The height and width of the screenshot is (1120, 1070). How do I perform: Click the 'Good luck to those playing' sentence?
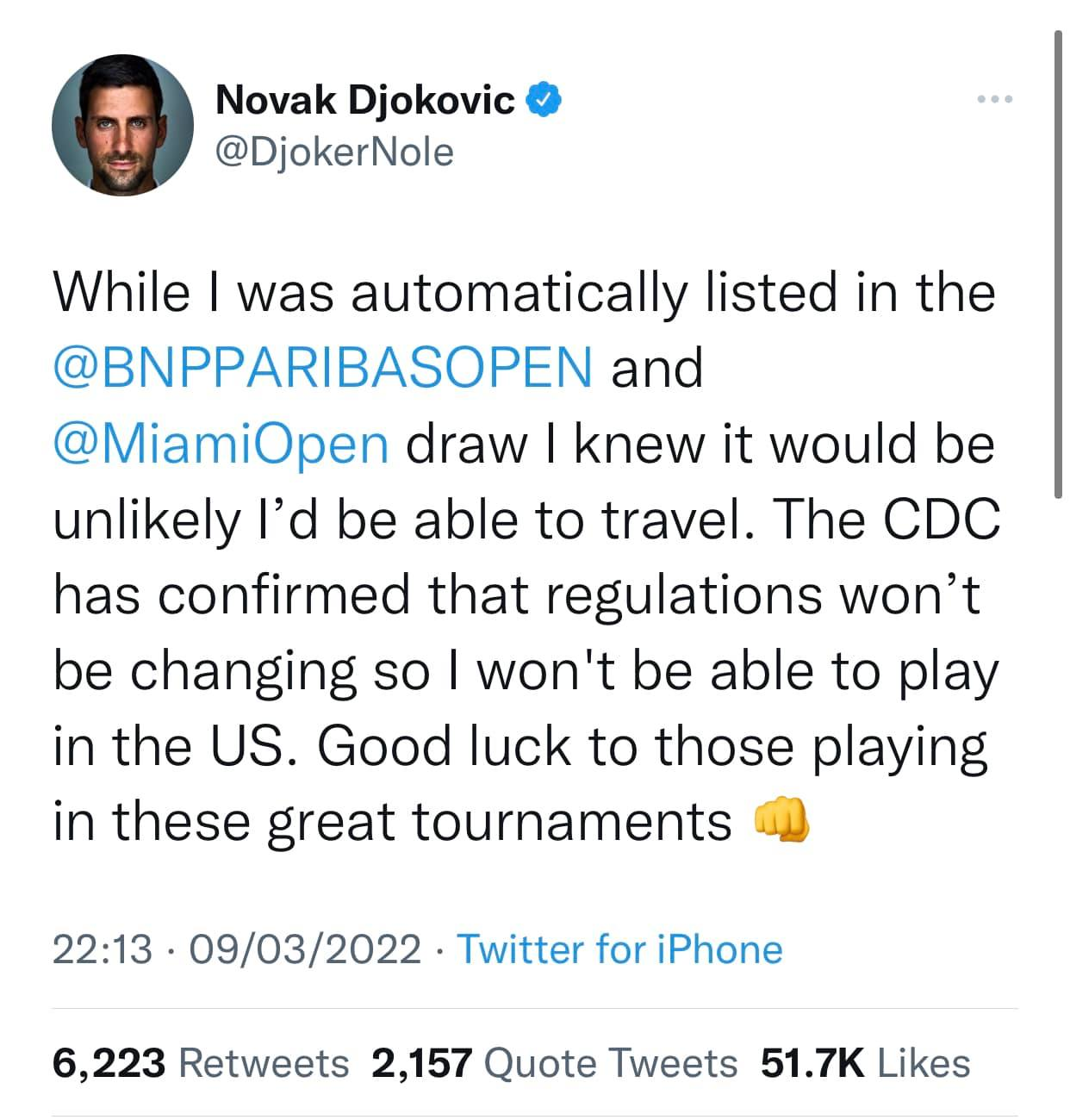point(652,746)
